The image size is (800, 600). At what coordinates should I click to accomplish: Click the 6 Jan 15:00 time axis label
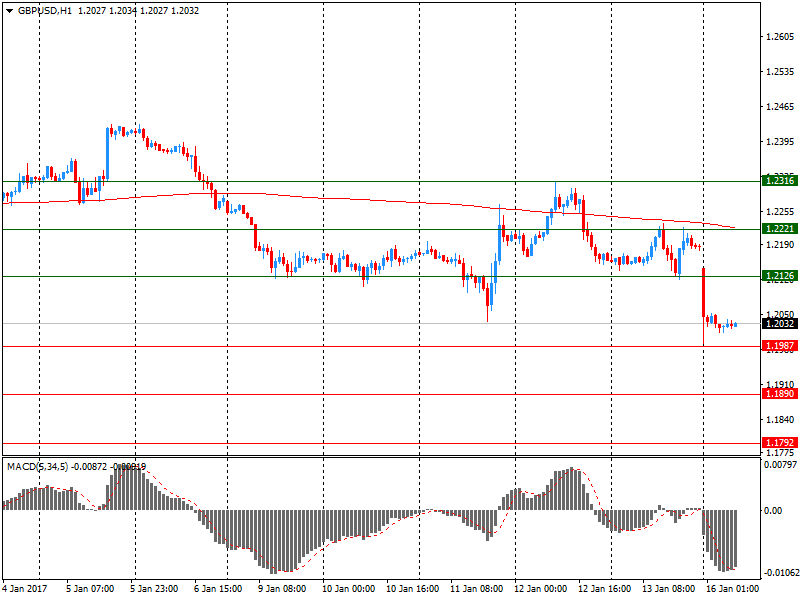218,589
